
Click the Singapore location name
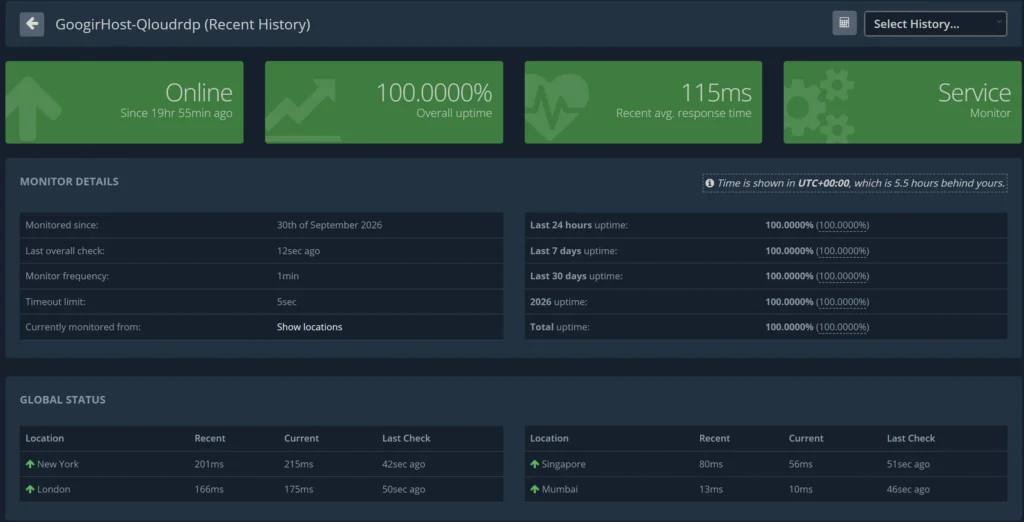coord(564,464)
